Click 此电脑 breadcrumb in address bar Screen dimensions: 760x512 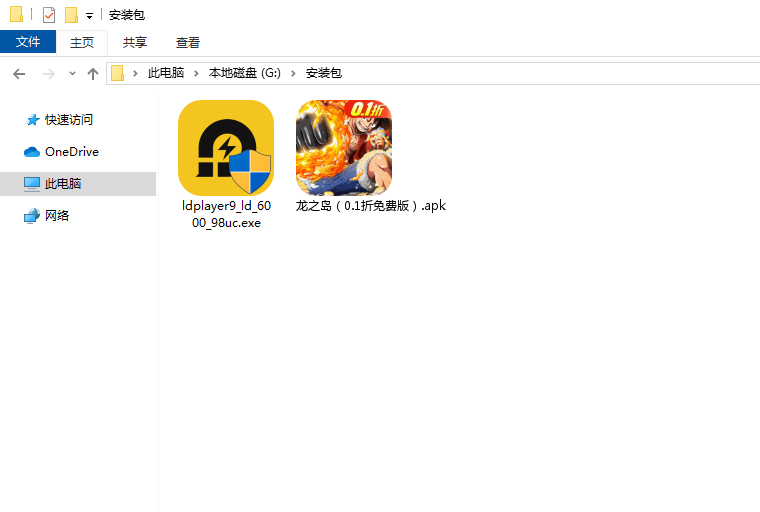click(x=166, y=74)
